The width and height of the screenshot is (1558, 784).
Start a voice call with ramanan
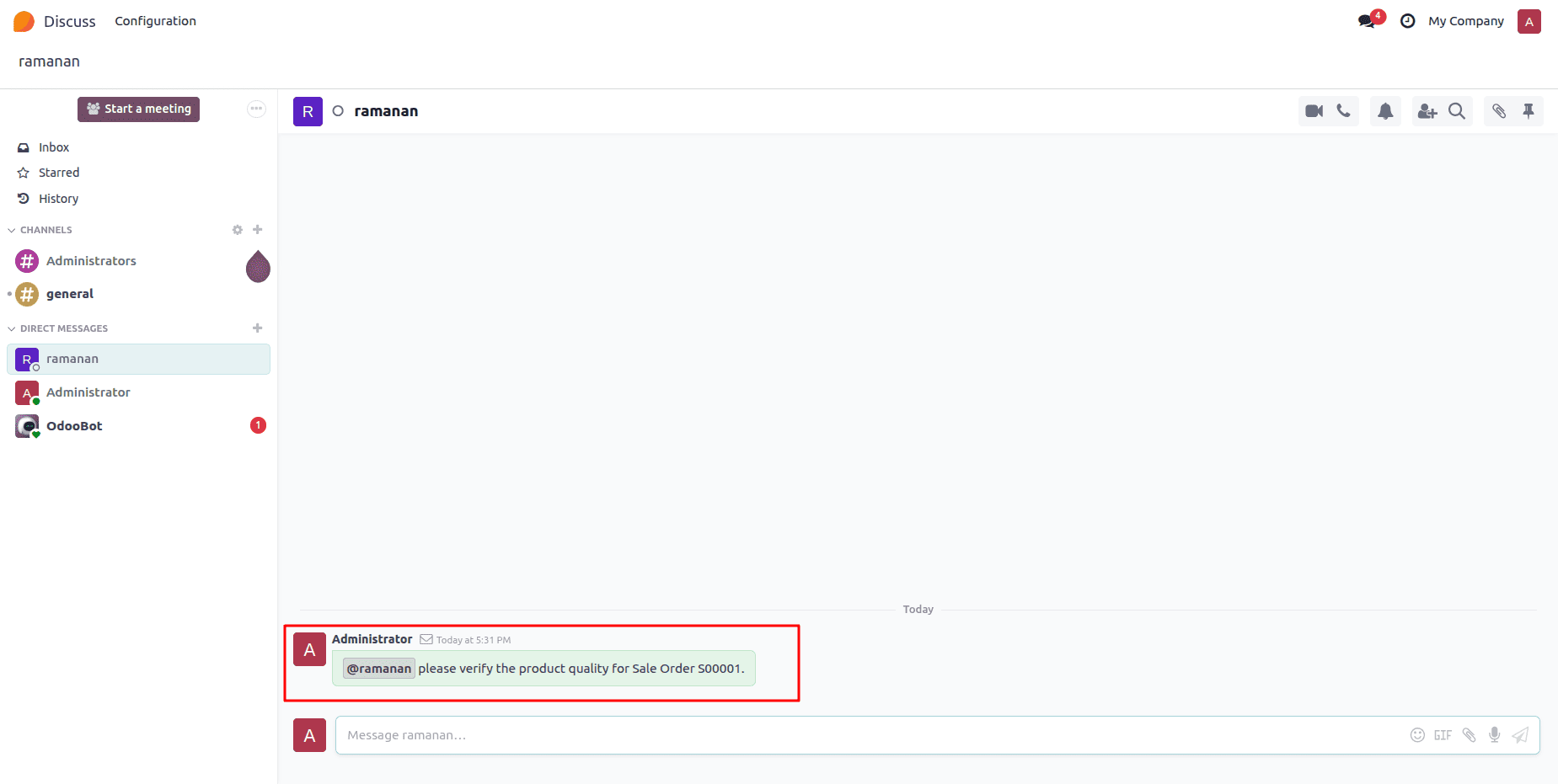(1344, 110)
